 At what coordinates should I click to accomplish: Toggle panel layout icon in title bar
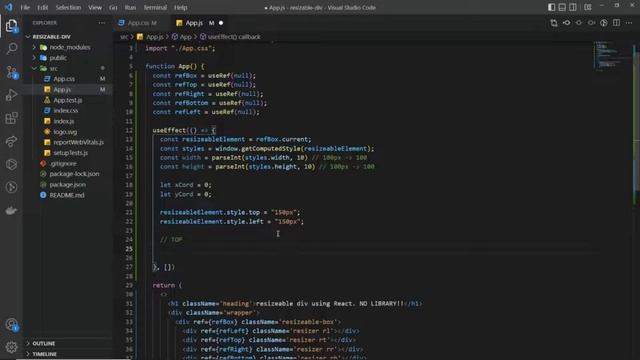coord(562,7)
